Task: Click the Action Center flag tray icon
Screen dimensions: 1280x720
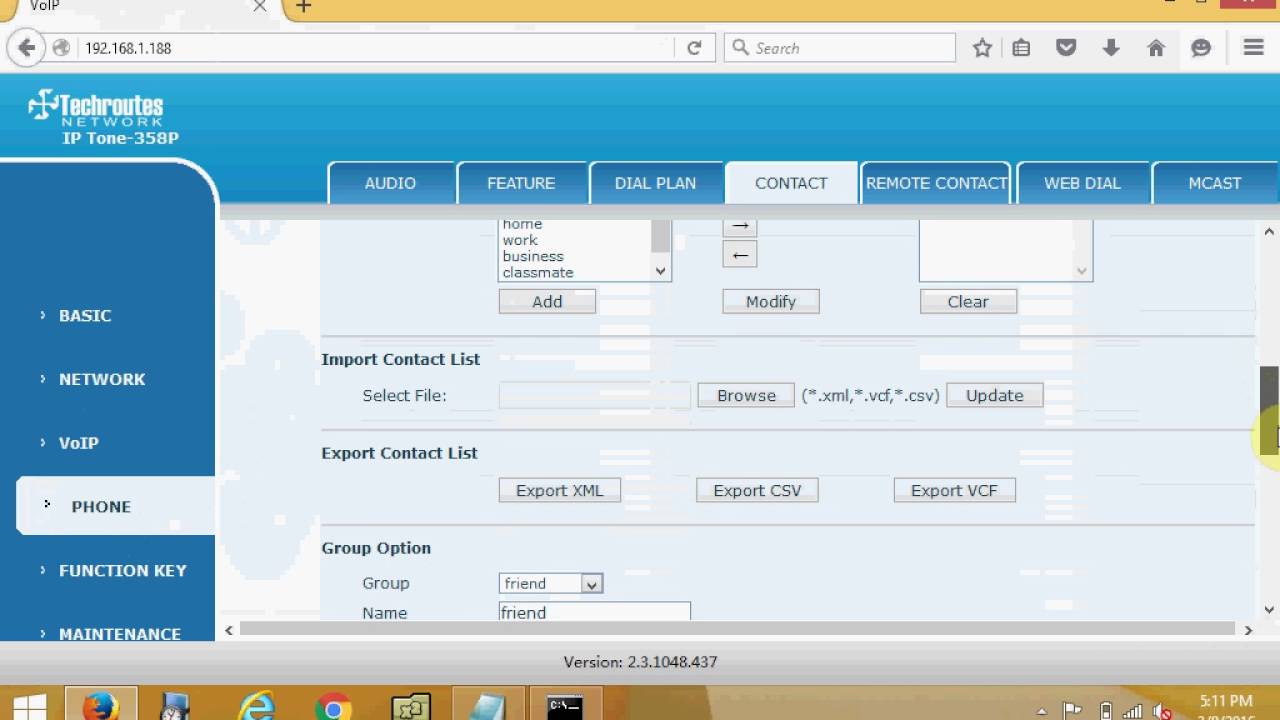Action: (1073, 711)
